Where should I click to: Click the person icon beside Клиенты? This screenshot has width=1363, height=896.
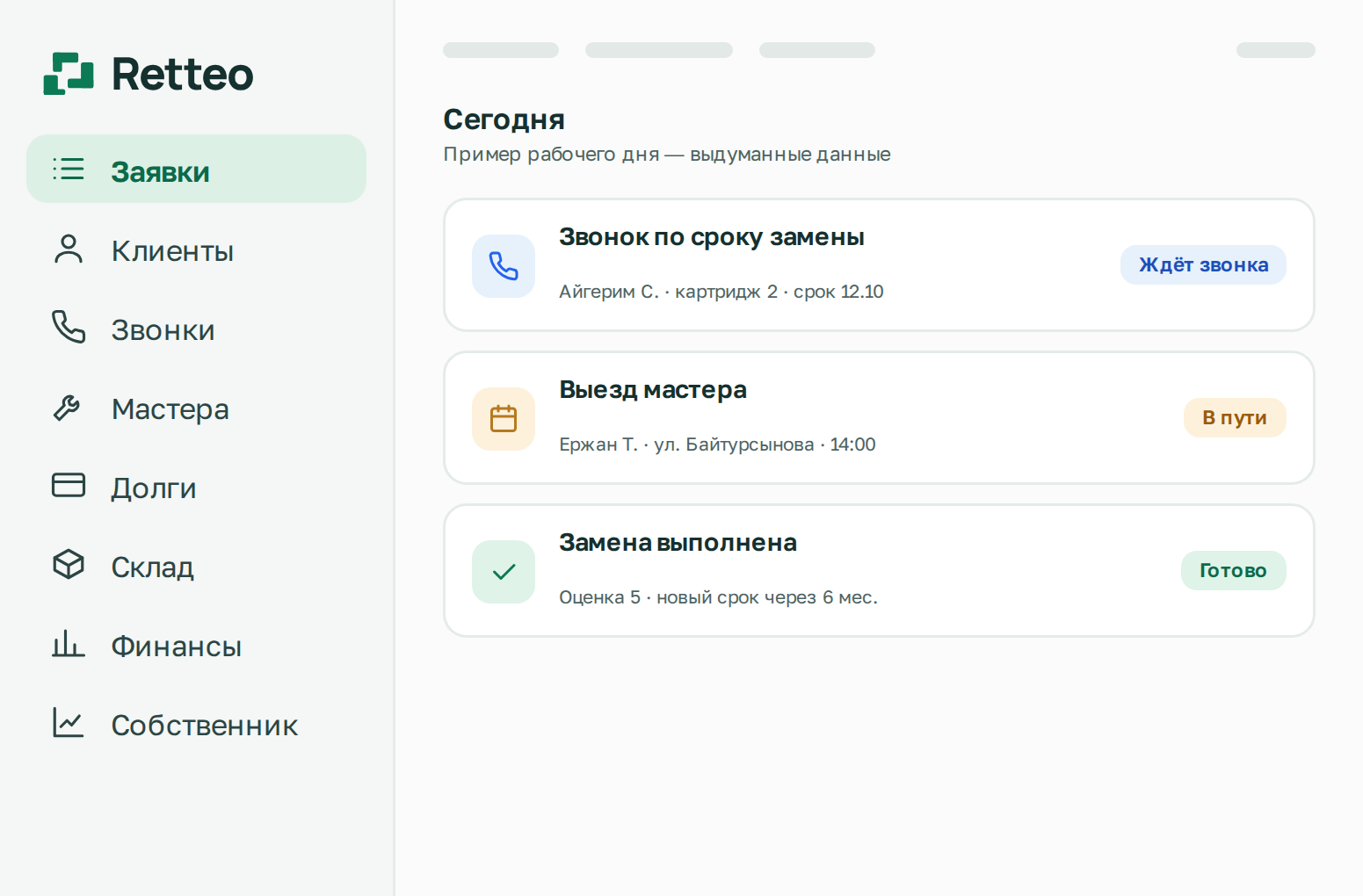click(69, 249)
